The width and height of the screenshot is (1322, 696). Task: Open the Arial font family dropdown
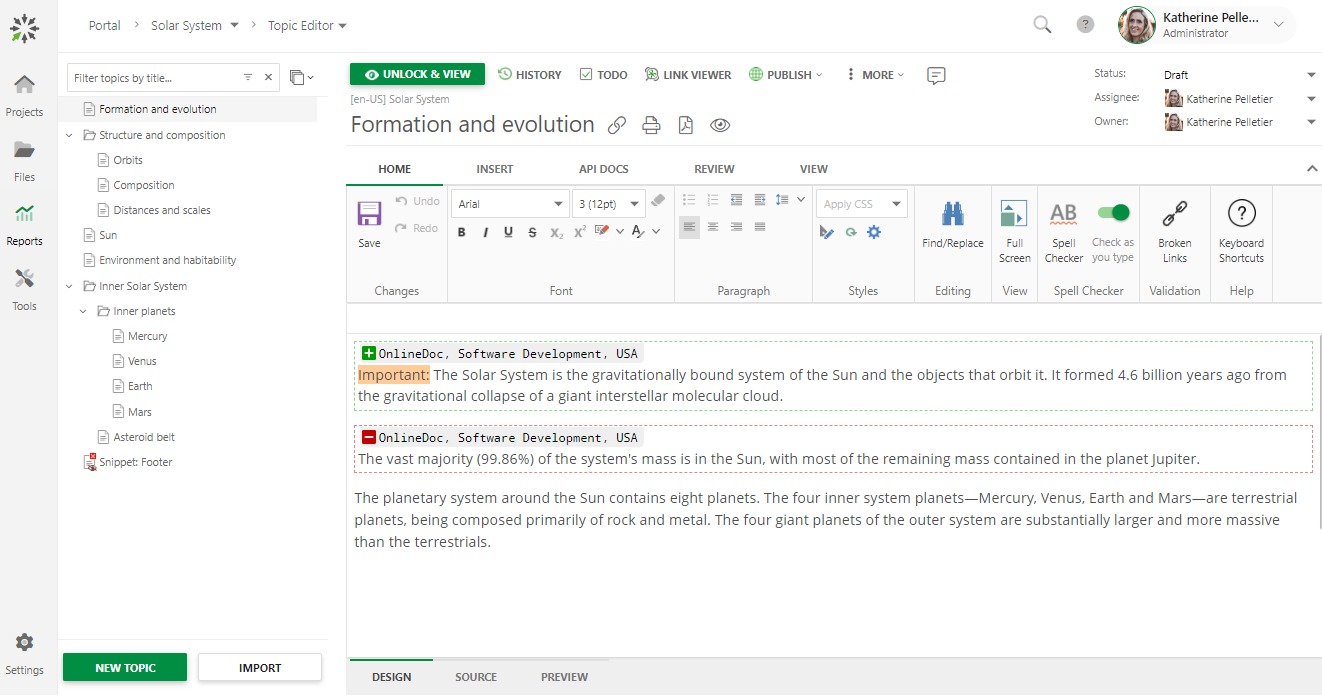510,204
